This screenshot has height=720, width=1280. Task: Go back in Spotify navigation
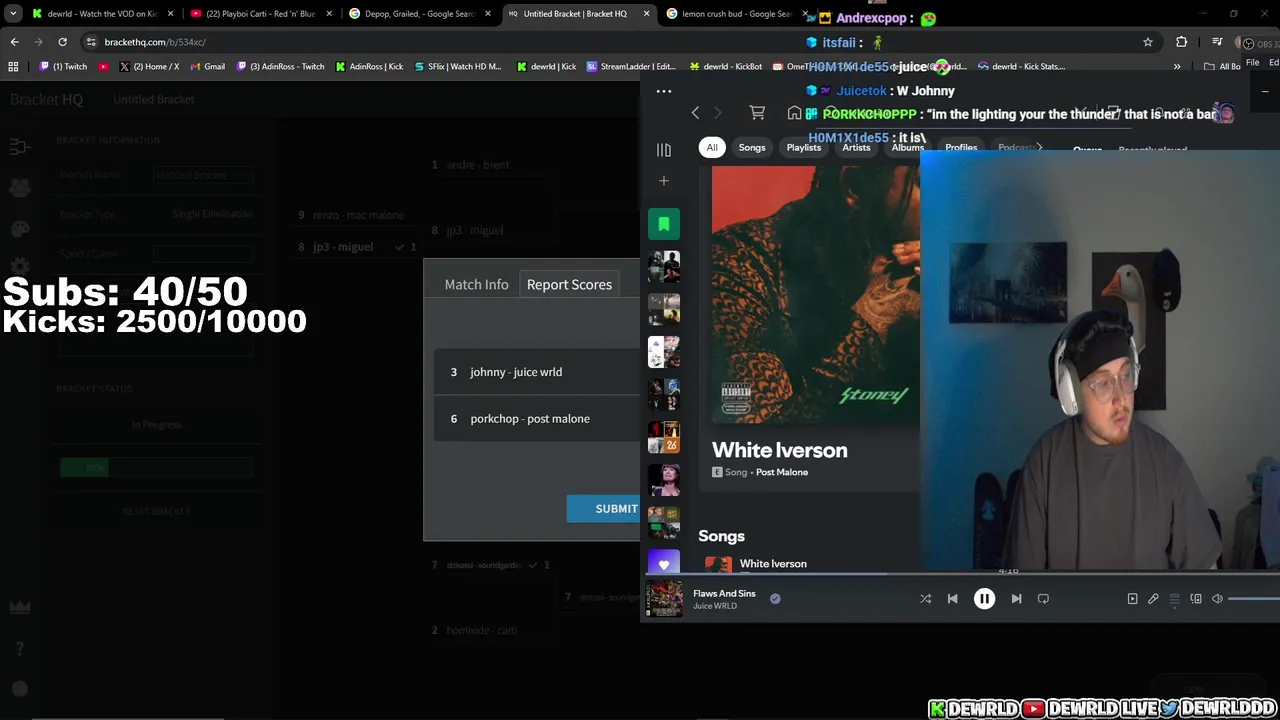pyautogui.click(x=695, y=113)
